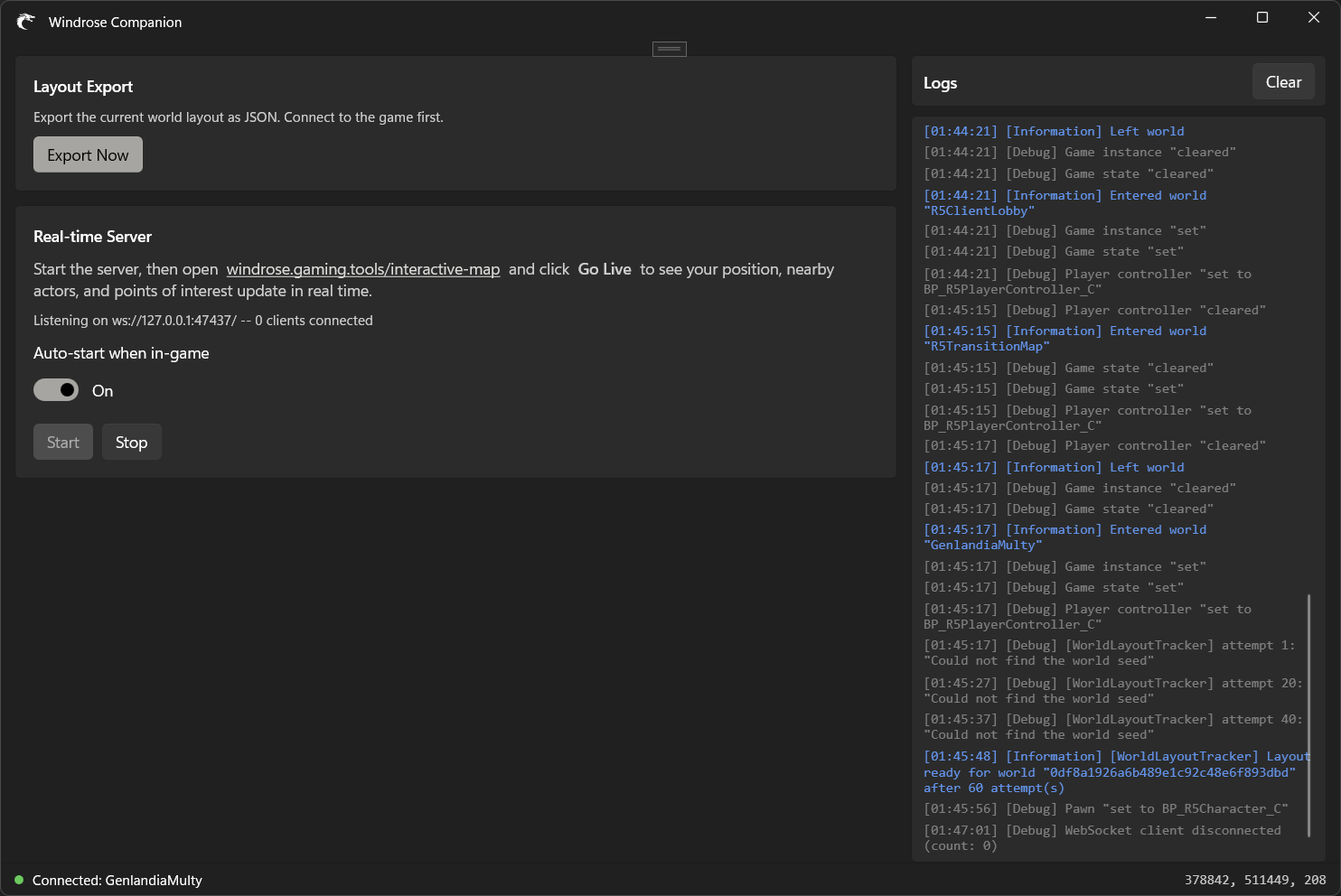Click the 01:44:21 Game instance "set" log entry

[x=1064, y=230]
